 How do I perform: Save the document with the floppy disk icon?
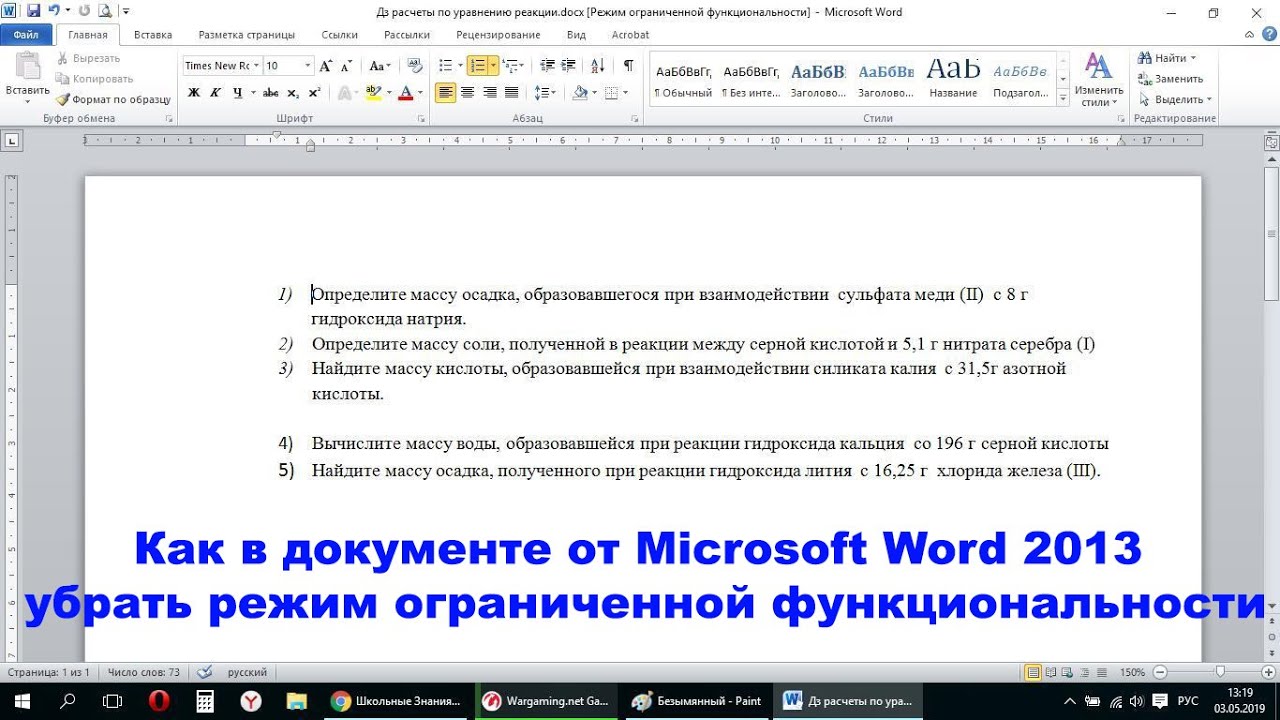33,11
